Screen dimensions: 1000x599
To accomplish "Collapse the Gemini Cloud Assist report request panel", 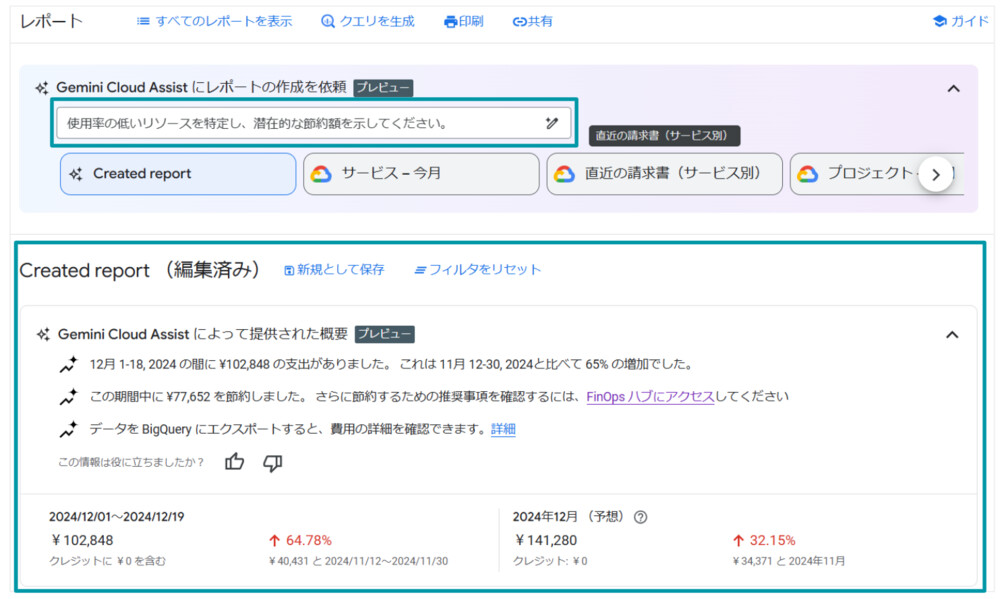I will click(x=953, y=88).
